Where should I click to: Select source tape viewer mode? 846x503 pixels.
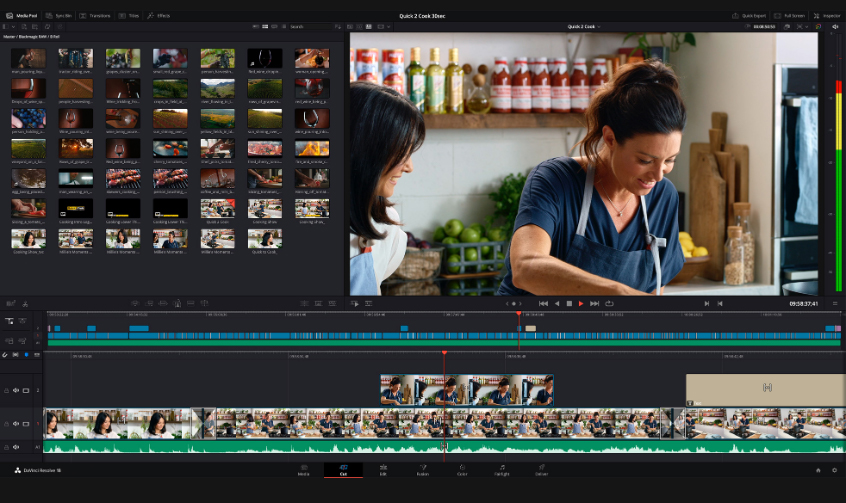pos(359,26)
